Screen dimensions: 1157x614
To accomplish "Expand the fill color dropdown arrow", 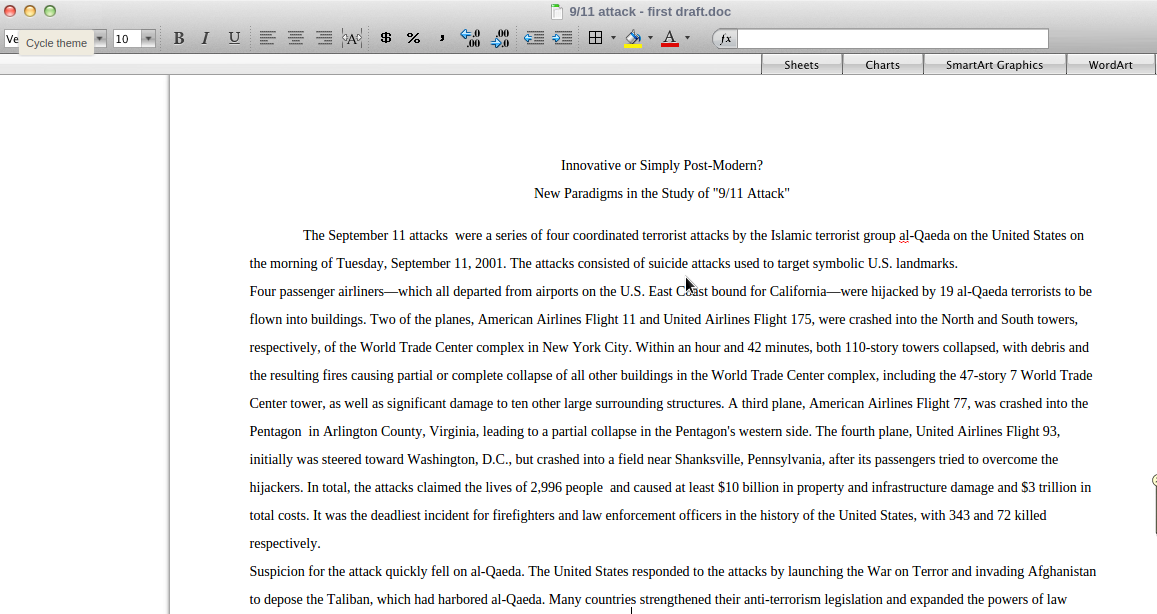I will click(650, 38).
